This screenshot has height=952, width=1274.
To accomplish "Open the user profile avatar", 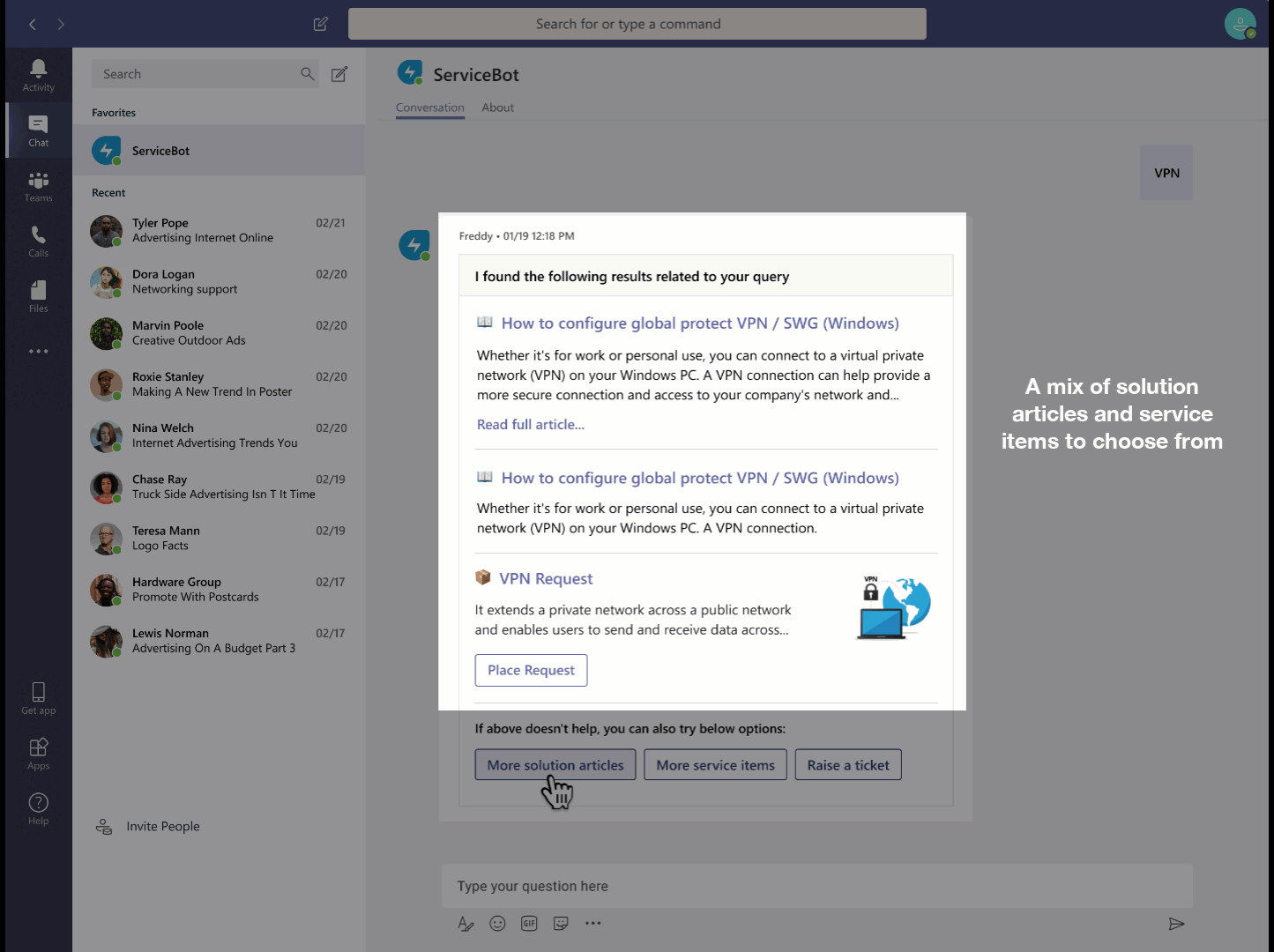I will 1240,24.
